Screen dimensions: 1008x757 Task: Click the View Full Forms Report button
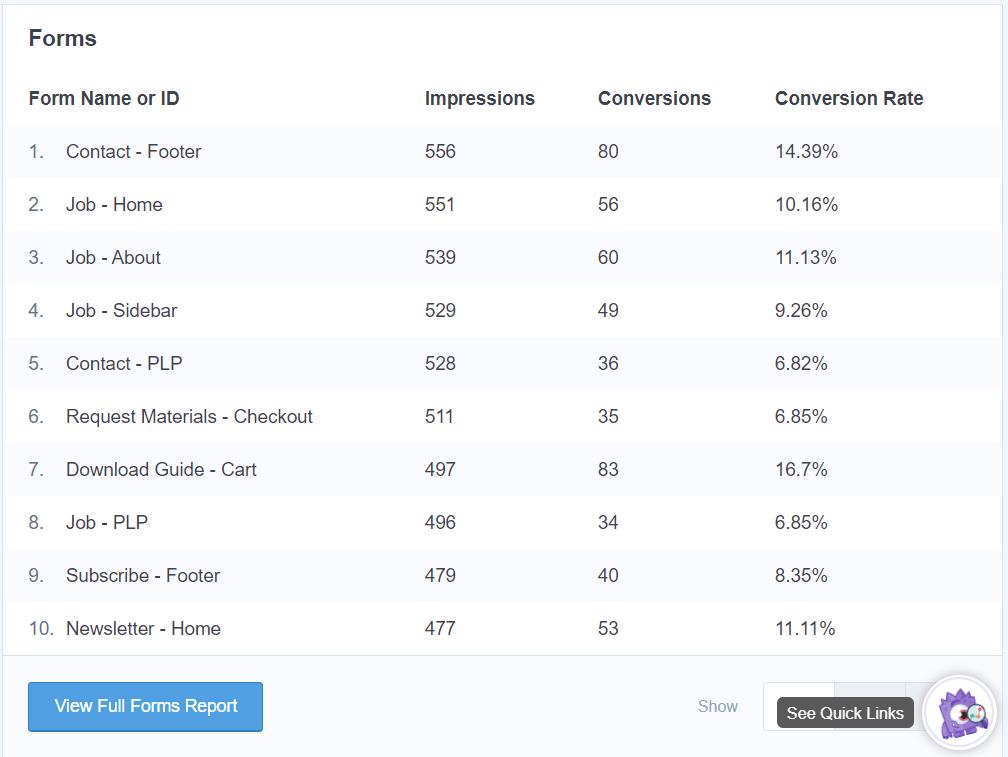pos(145,706)
